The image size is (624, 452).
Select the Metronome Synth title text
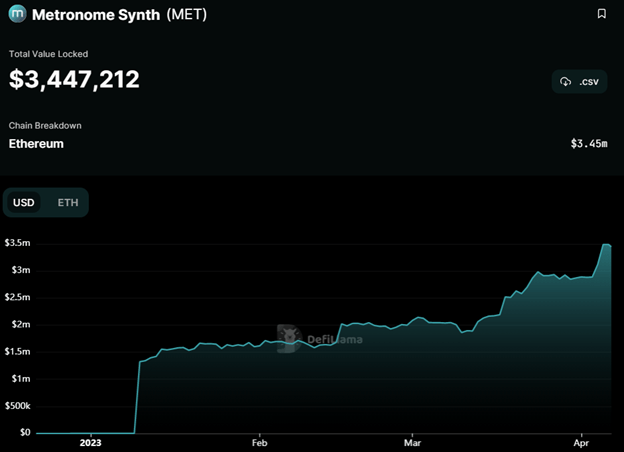[96, 15]
